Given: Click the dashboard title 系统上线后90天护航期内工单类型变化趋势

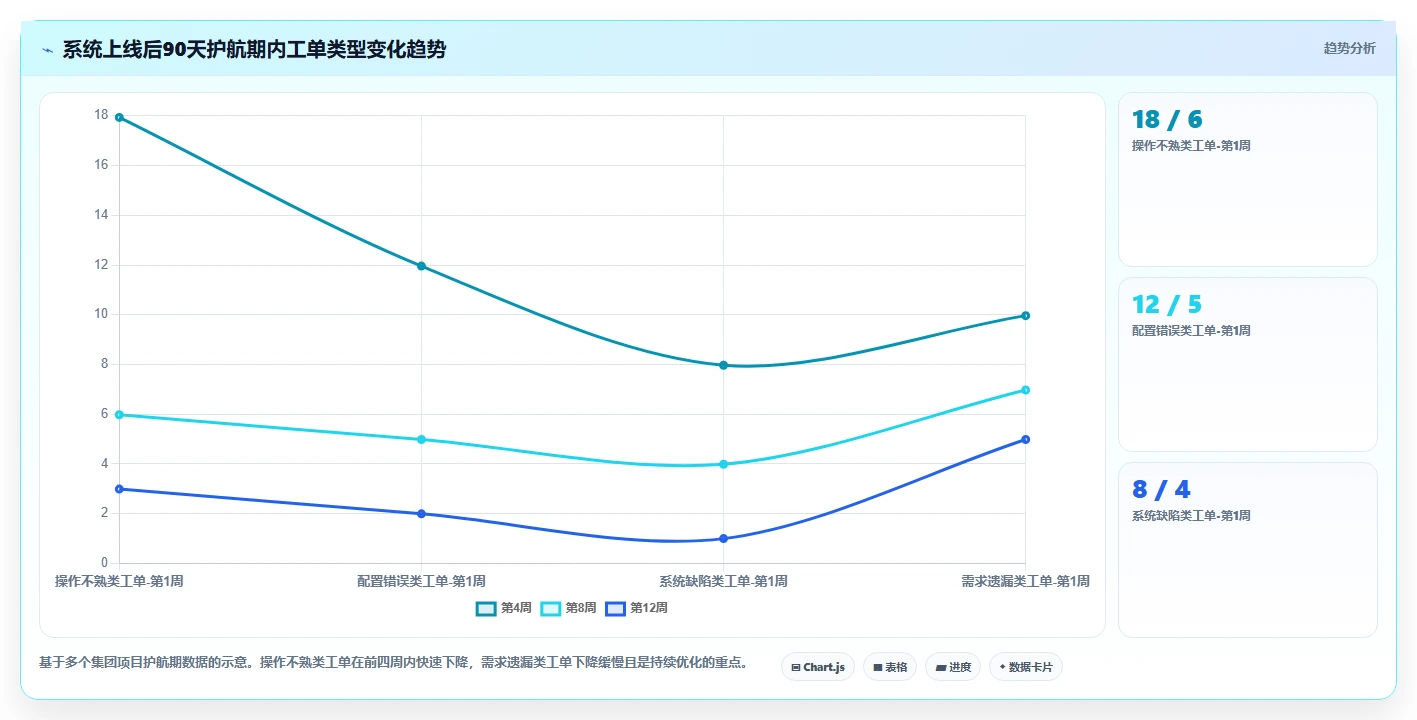Looking at the screenshot, I should pyautogui.click(x=254, y=50).
